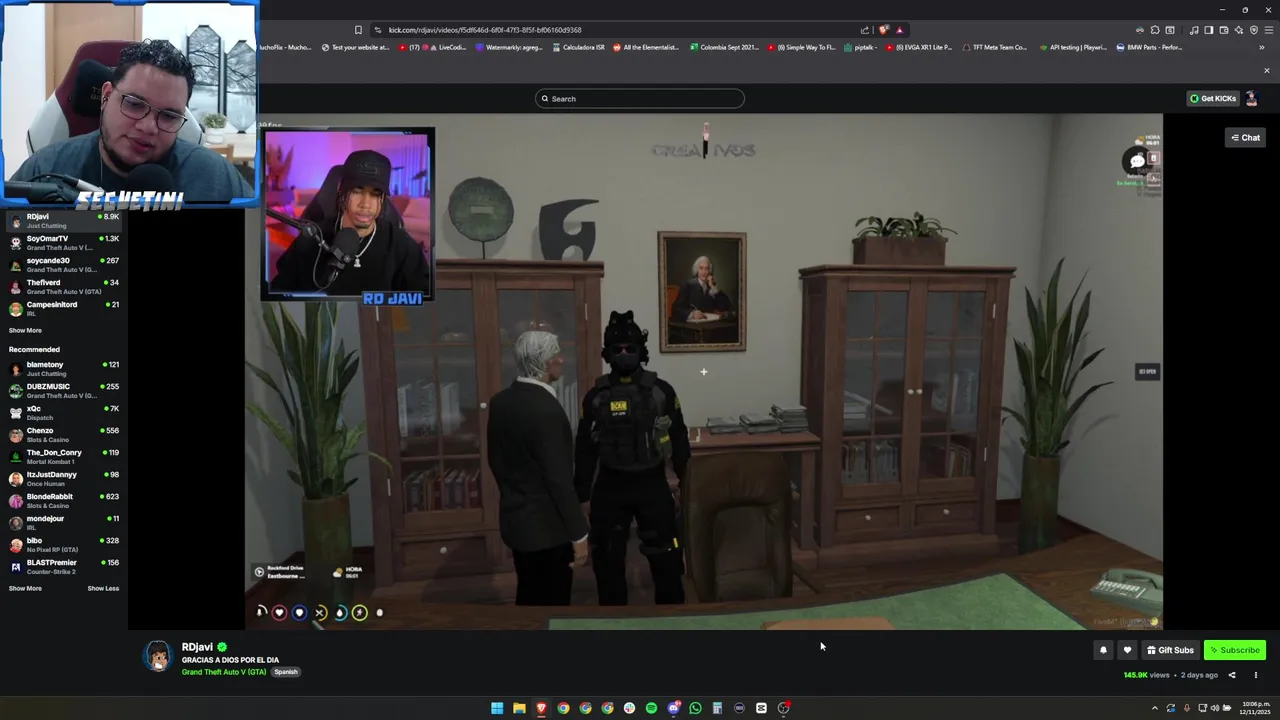
Task: Open Get KICKs purchase button
Action: [x=1213, y=98]
